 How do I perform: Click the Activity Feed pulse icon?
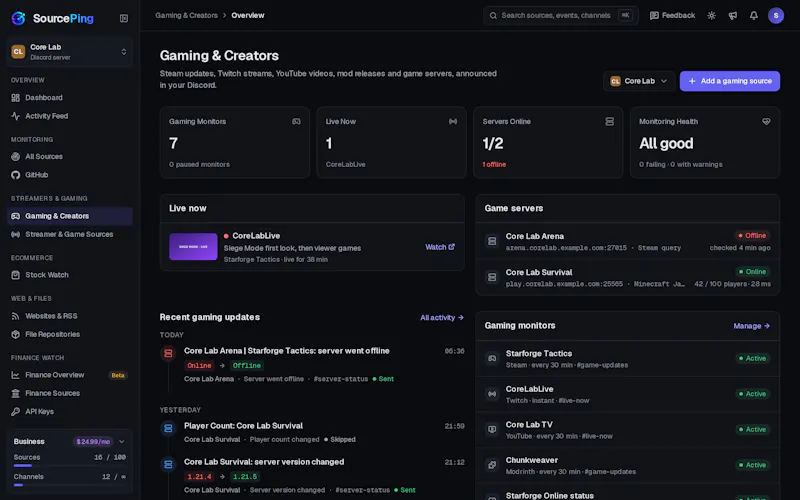(x=15, y=116)
